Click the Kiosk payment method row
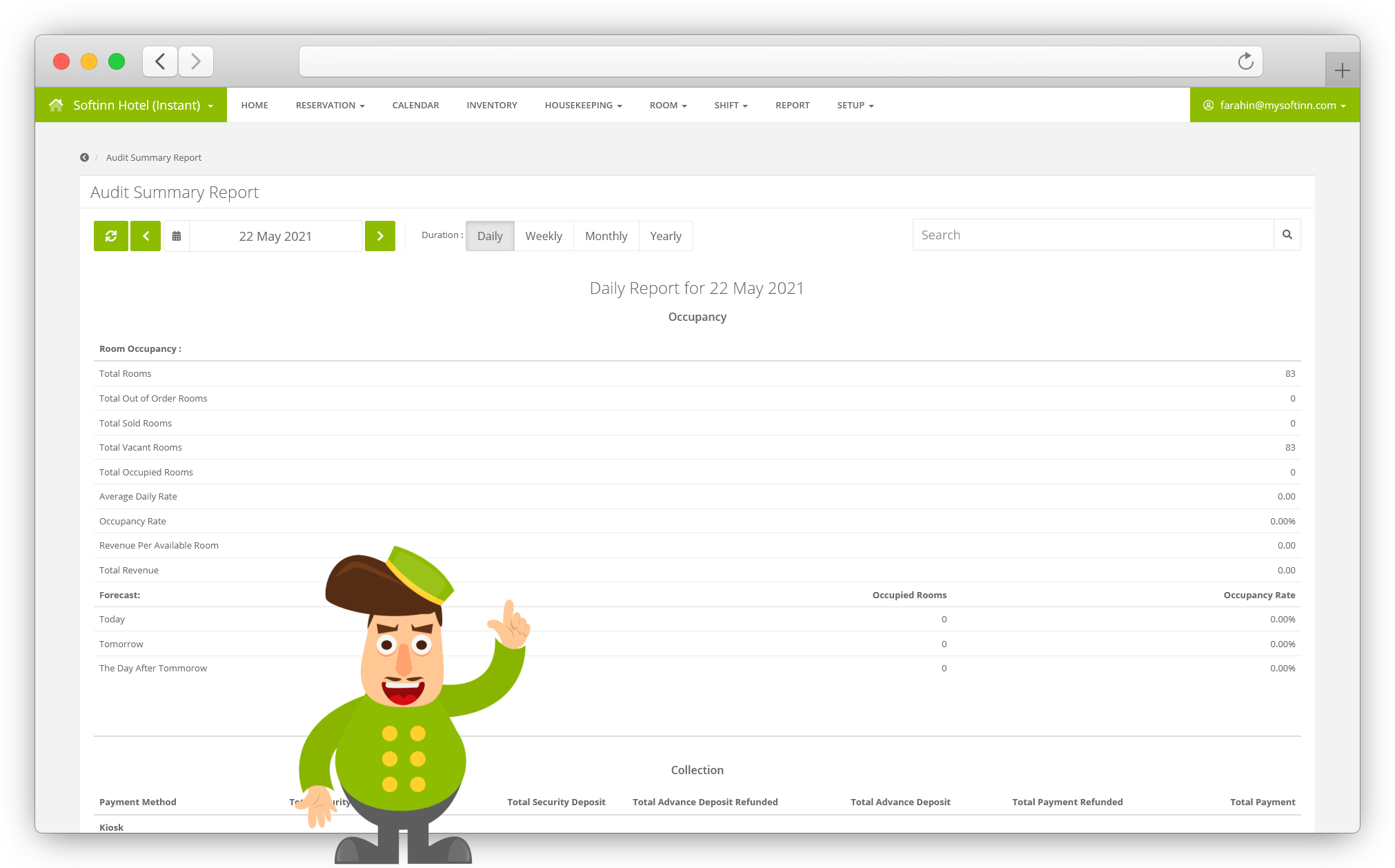This screenshot has width=1395, height=868. pos(111,827)
